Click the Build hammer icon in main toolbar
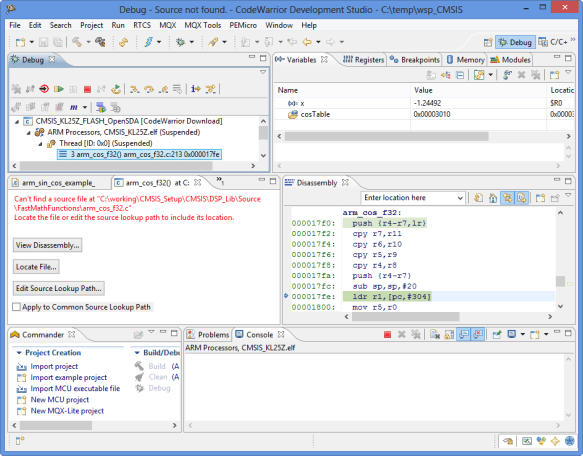Image resolution: width=583 pixels, height=456 pixels. pos(77,42)
